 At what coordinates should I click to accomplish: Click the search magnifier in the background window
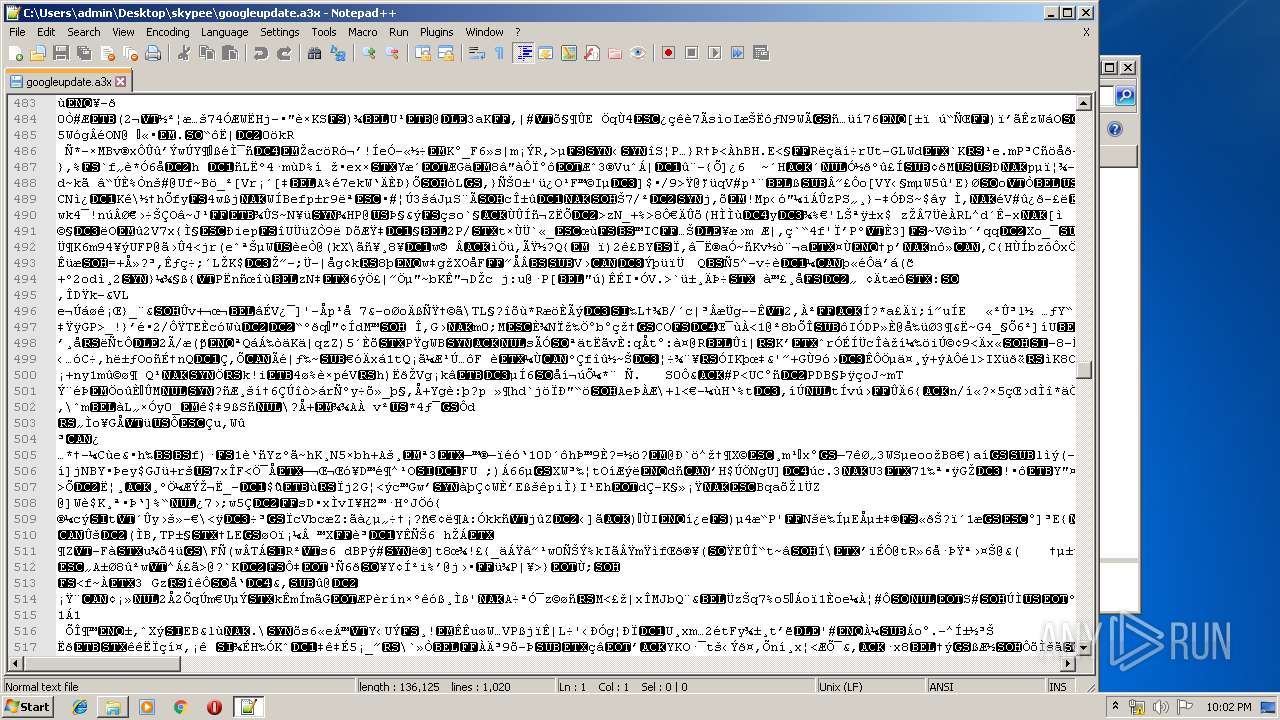(1125, 96)
